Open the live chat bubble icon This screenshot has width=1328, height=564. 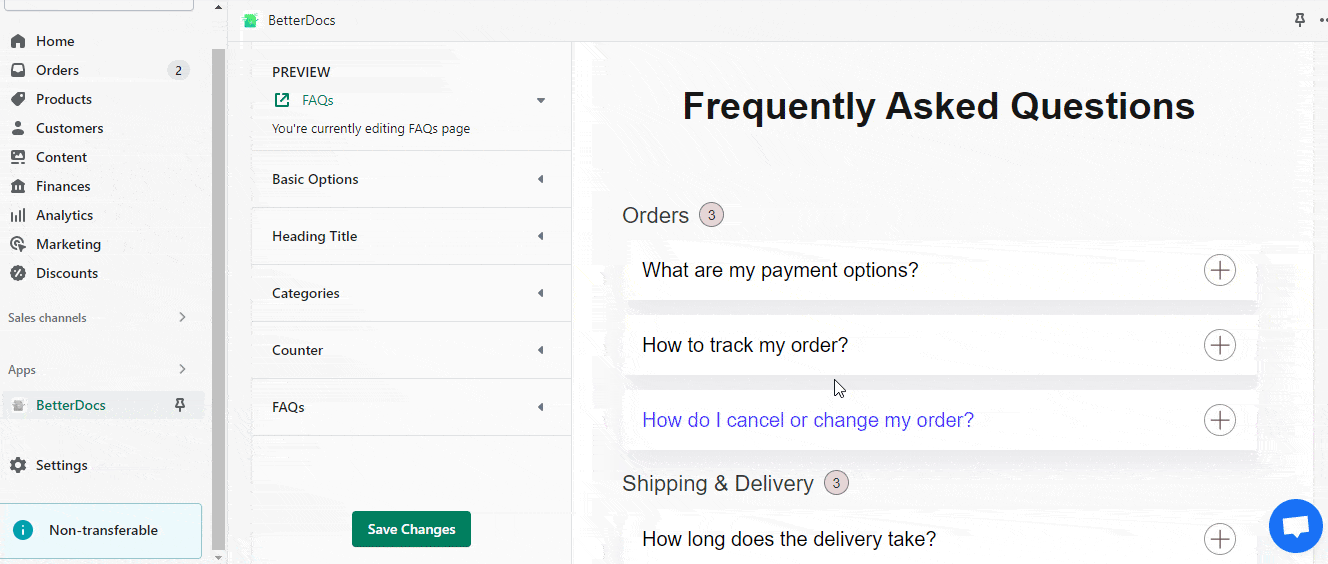1295,526
